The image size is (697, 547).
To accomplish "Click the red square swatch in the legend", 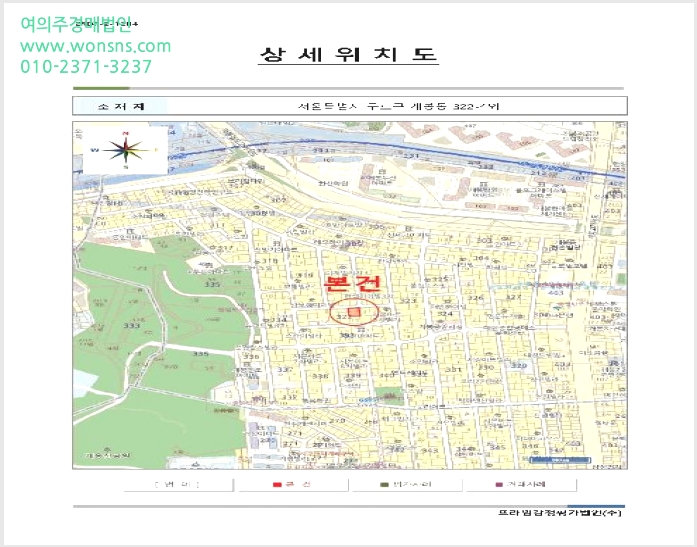I will (x=277, y=484).
